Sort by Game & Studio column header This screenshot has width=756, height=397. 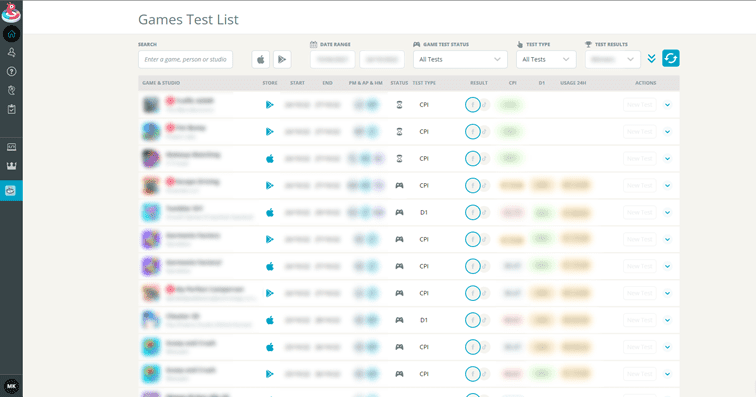click(161, 83)
